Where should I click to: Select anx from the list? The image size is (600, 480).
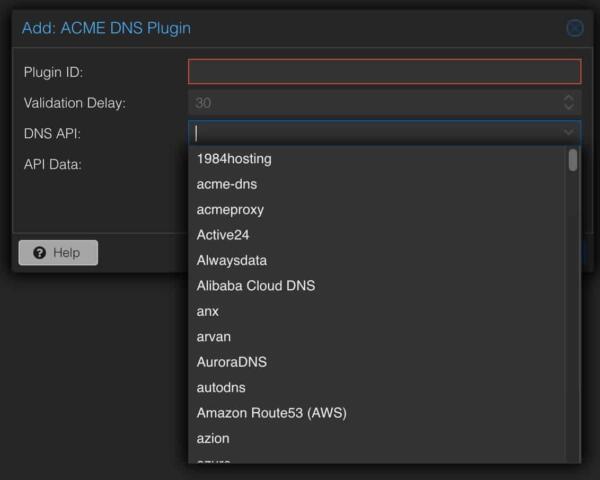[208, 311]
